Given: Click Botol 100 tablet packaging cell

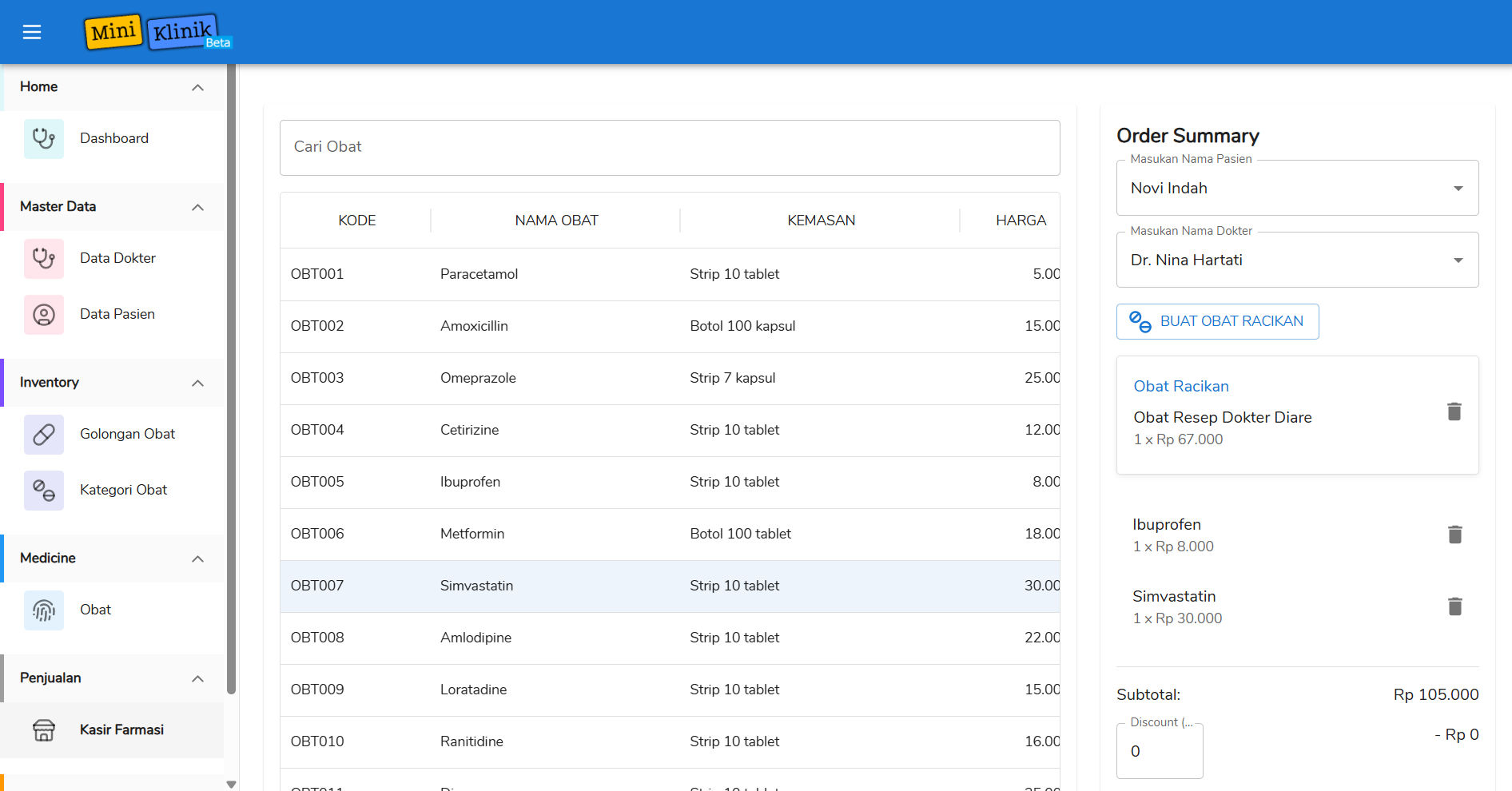Looking at the screenshot, I should point(740,535).
